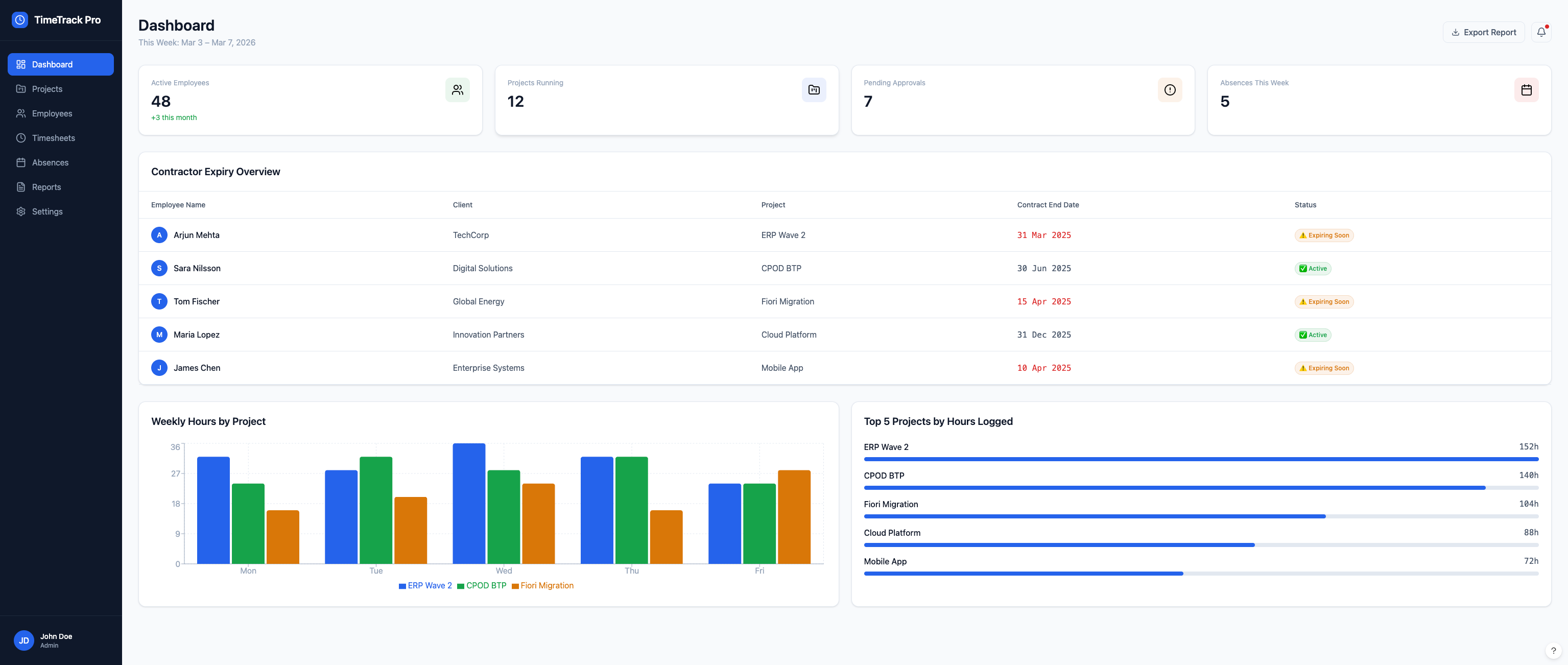The image size is (1568, 665).
Task: Open Settings via the gear icon
Action: click(20, 211)
